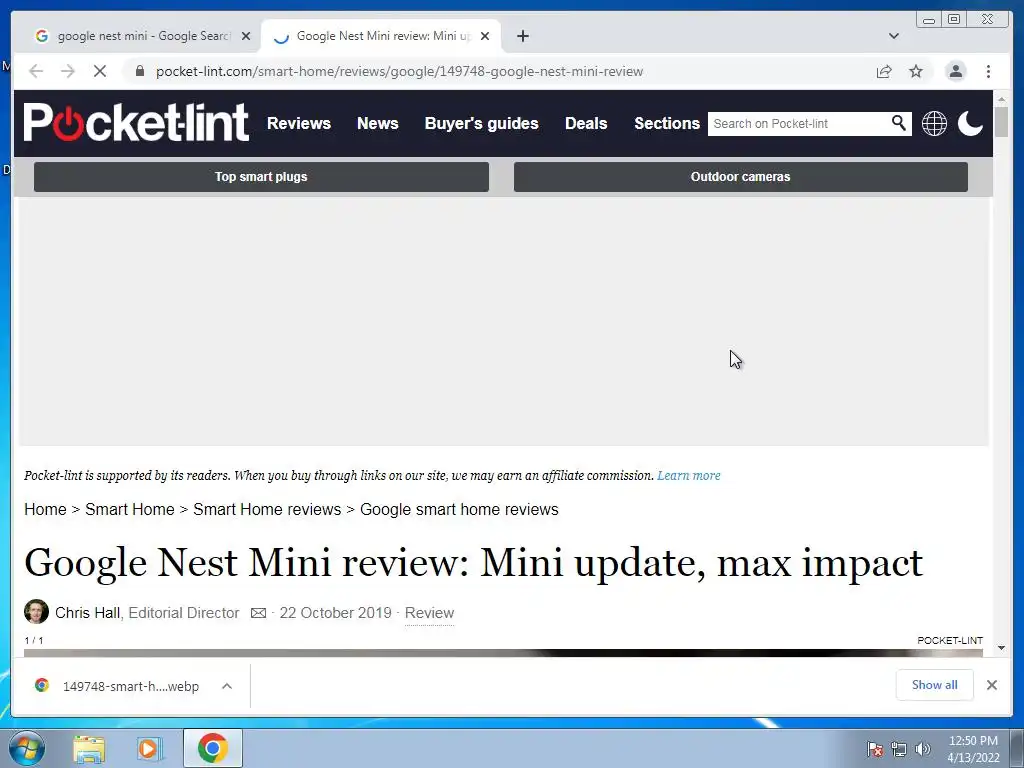Open the Deals menu
The image size is (1024, 768).
(x=586, y=123)
